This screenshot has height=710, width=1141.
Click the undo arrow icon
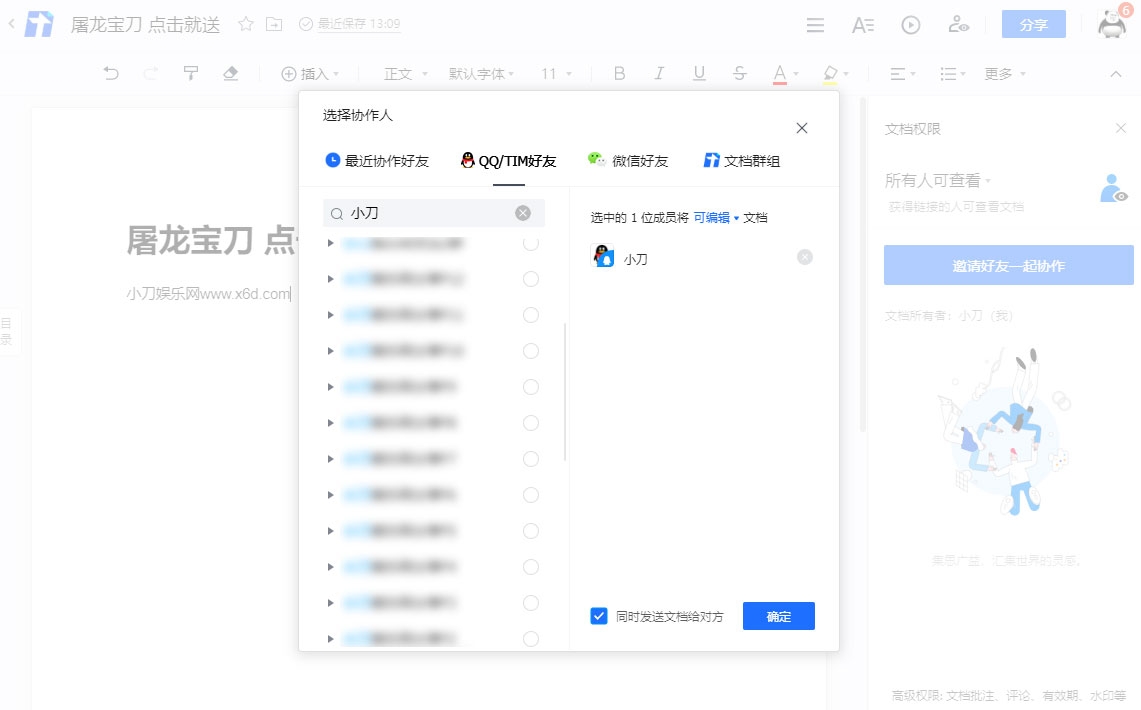pos(111,73)
